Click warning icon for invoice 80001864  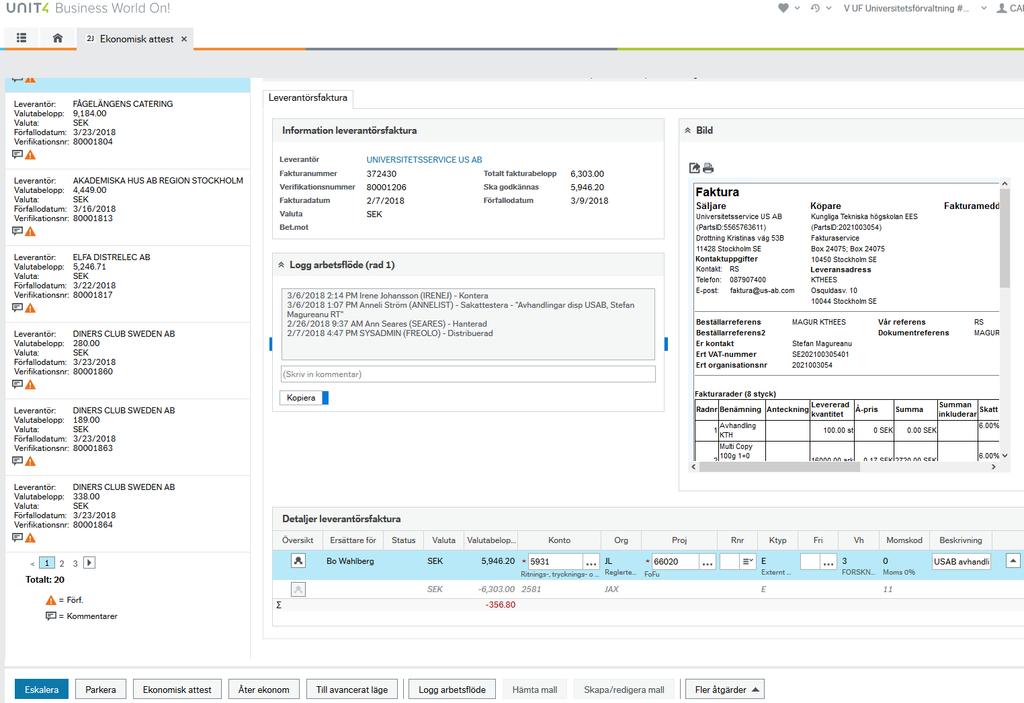point(30,538)
